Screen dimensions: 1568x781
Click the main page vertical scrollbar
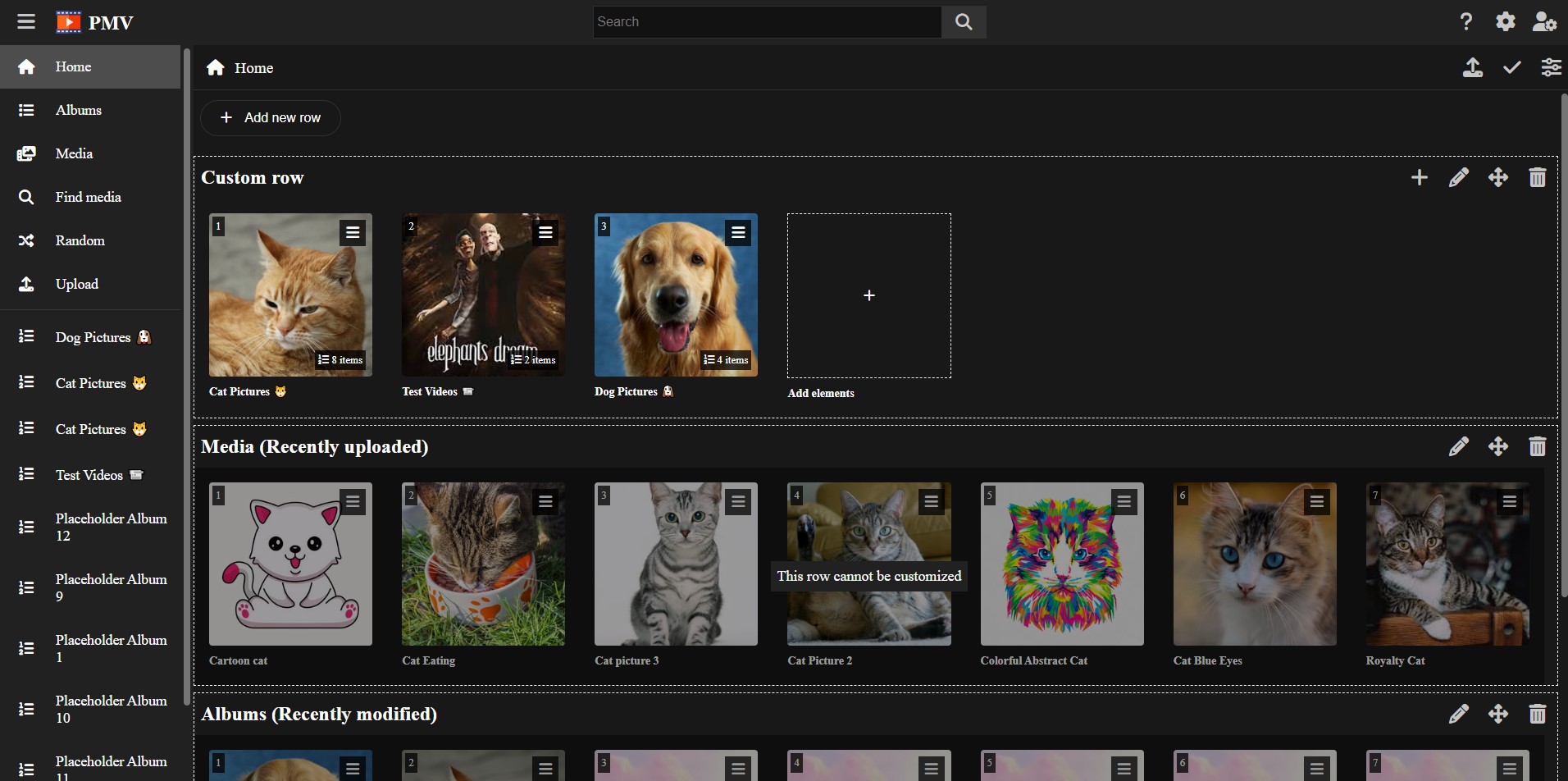pyautogui.click(x=1564, y=345)
